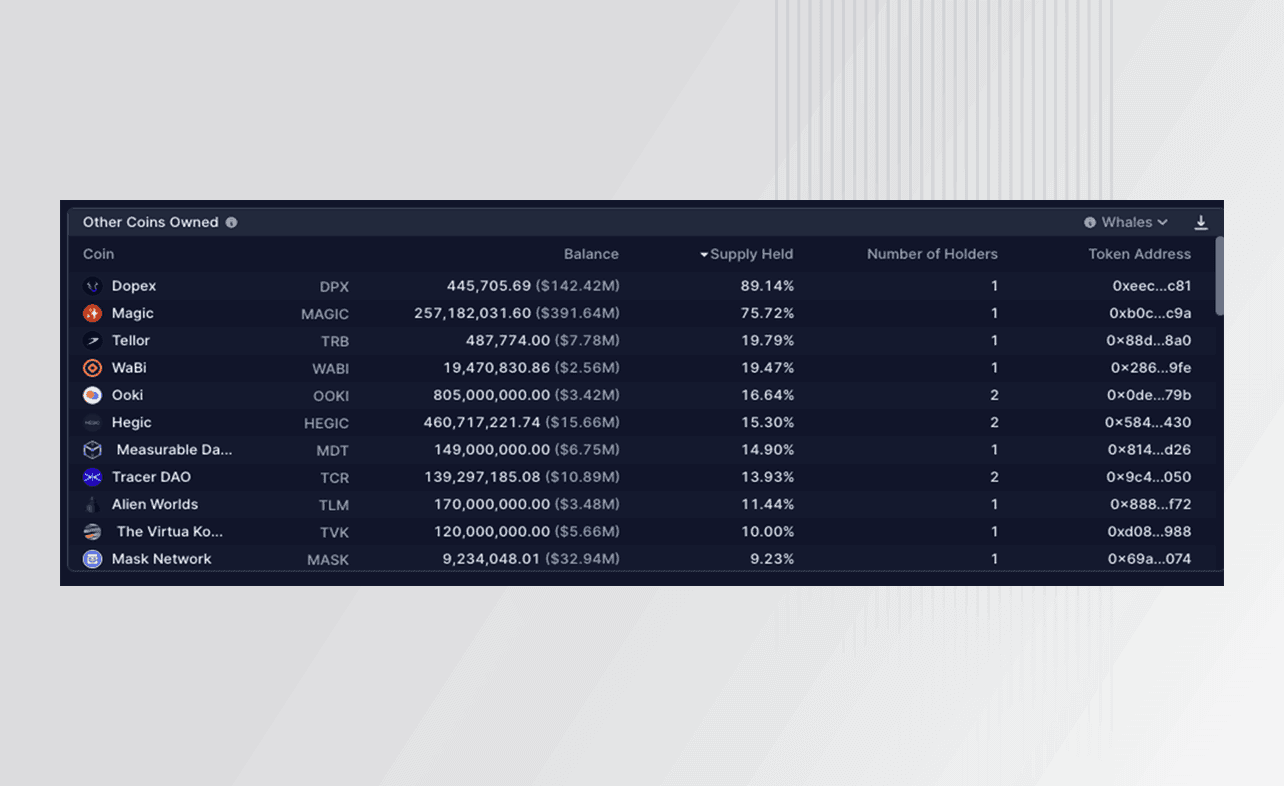This screenshot has height=786, width=1284.
Task: Open token address 0xd08...988
Action: point(1150,532)
